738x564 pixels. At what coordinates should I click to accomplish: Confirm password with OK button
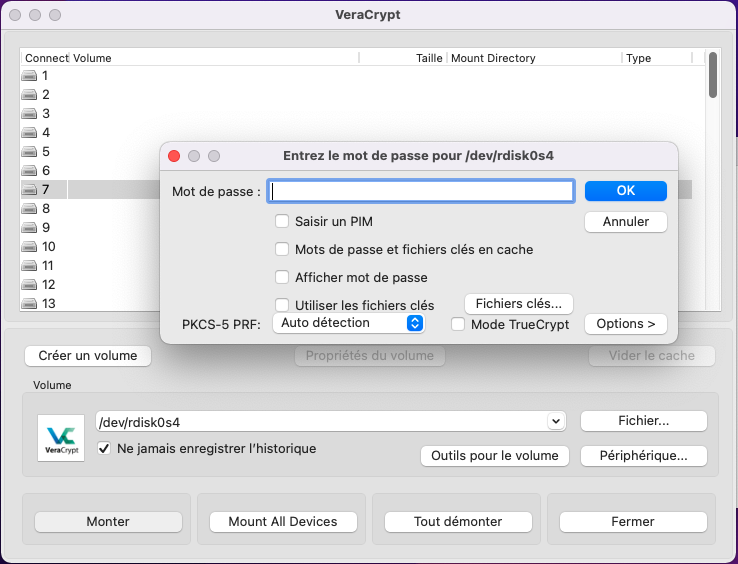tap(626, 191)
